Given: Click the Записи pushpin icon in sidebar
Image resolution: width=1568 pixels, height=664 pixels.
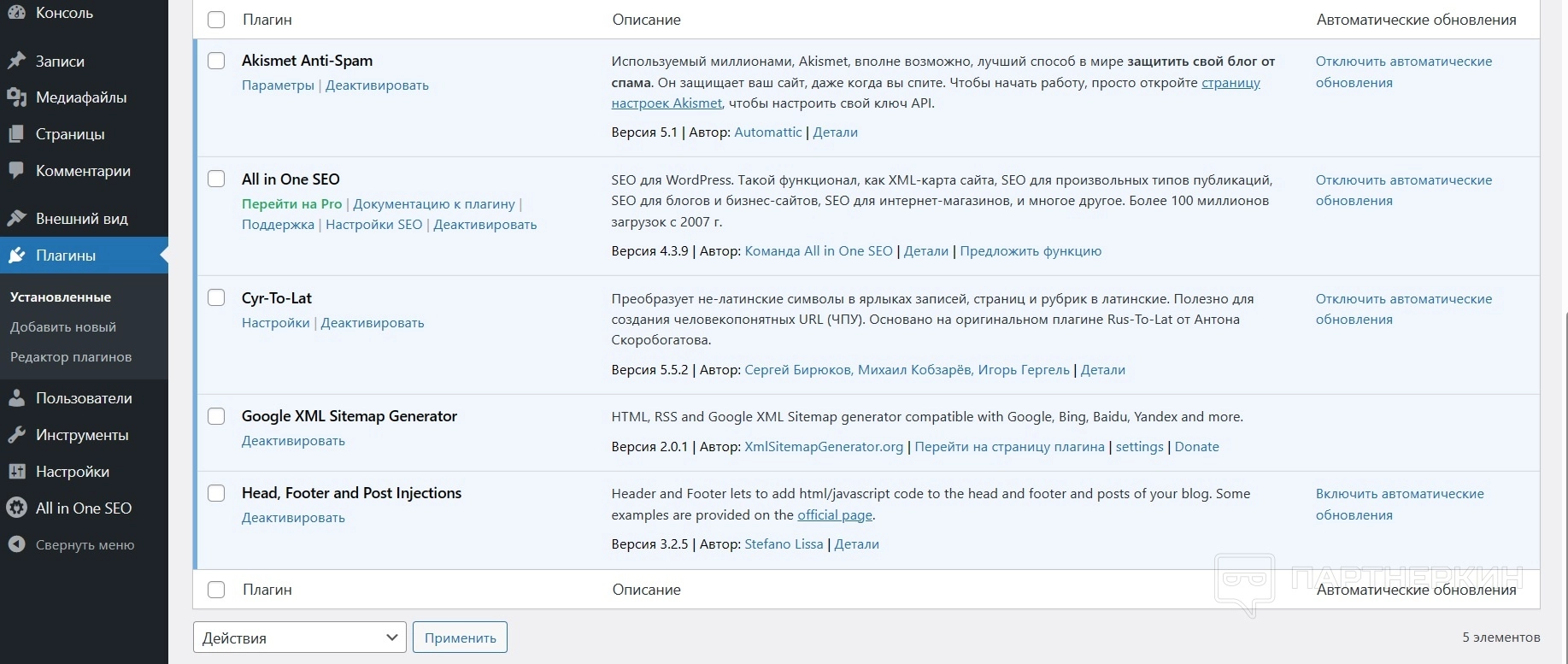Looking at the screenshot, I should (x=16, y=61).
